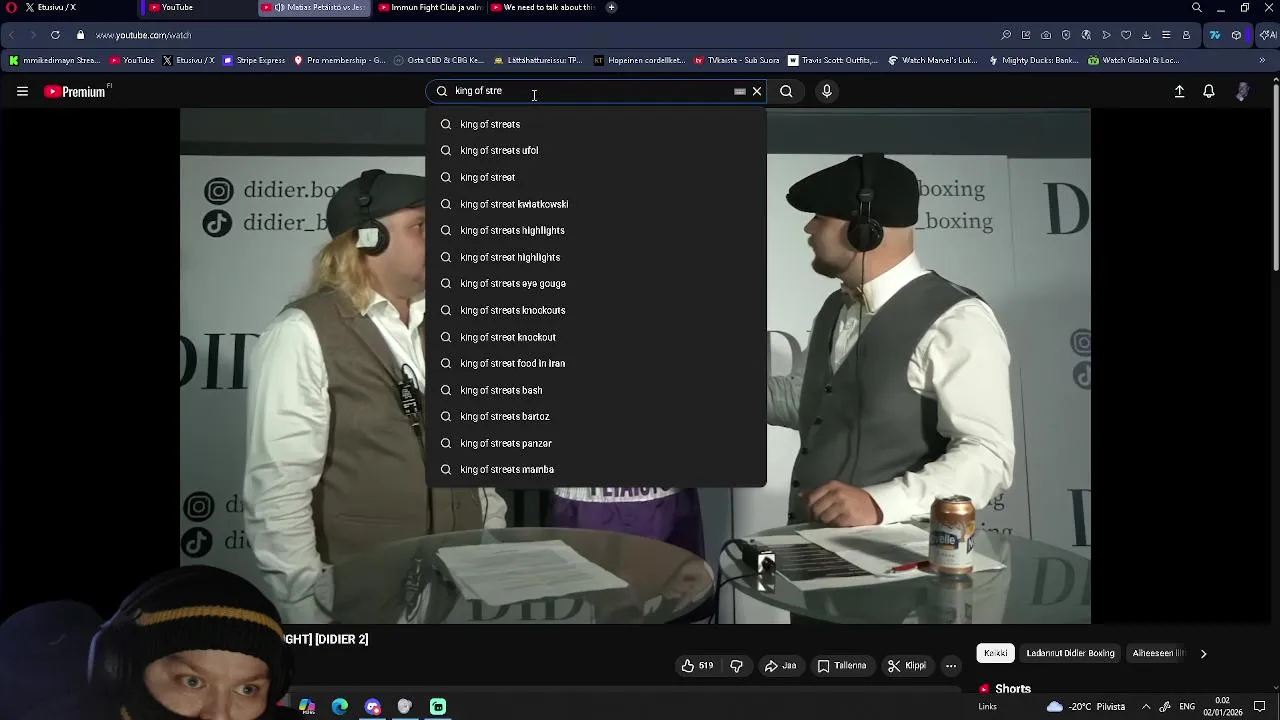Select suggestion 'king of street'

(596, 177)
